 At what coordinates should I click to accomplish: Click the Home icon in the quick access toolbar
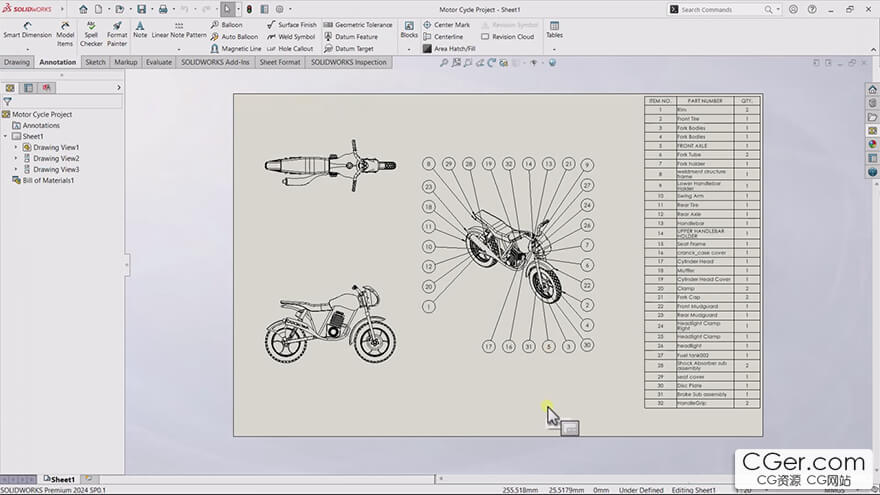click(x=83, y=9)
